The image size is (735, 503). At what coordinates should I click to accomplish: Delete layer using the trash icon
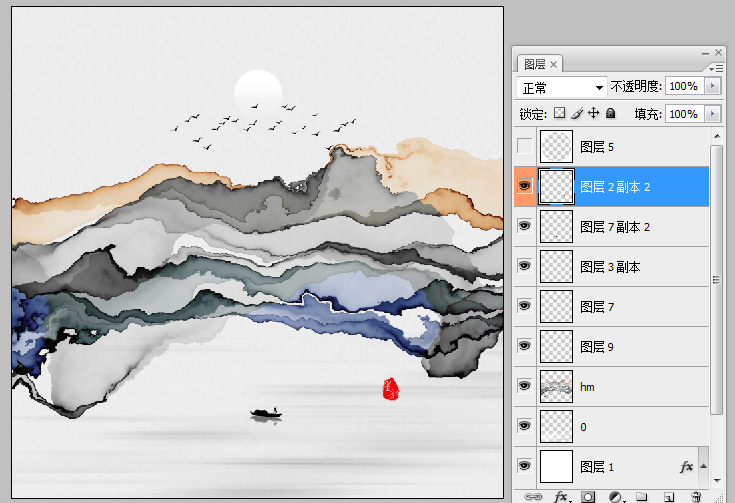(696, 496)
